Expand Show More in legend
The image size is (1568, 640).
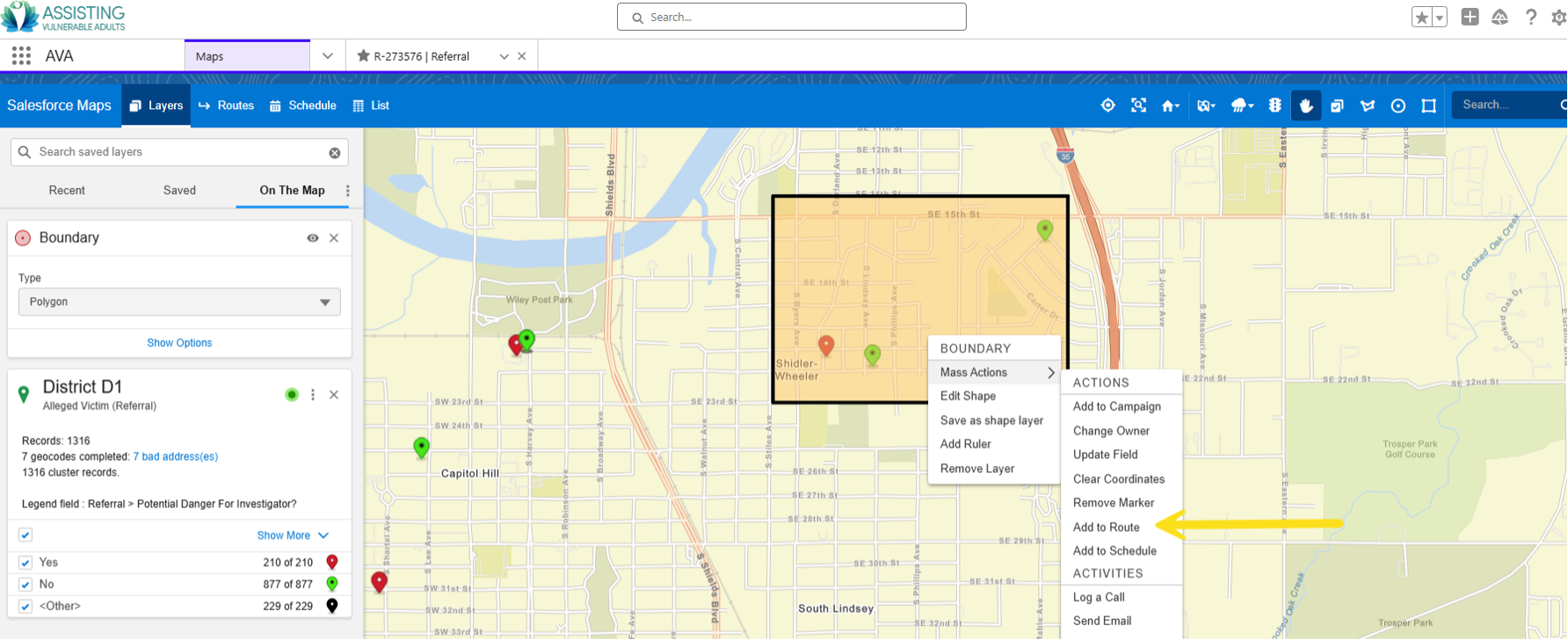tap(293, 535)
